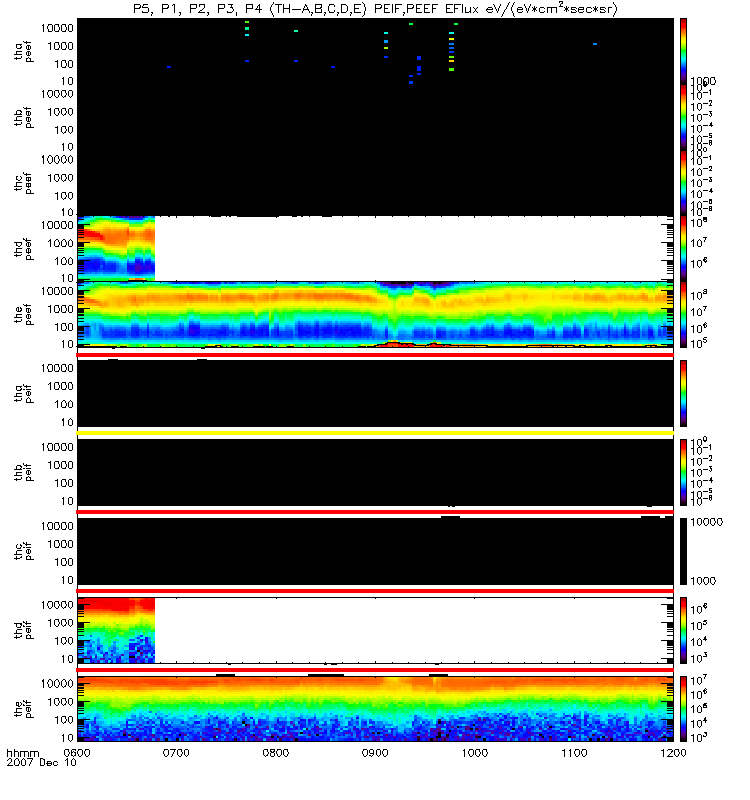Image resolution: width=750 pixels, height=800 pixels.
Task: Click the 10 tick label of 'the peef'
Action: (67, 345)
